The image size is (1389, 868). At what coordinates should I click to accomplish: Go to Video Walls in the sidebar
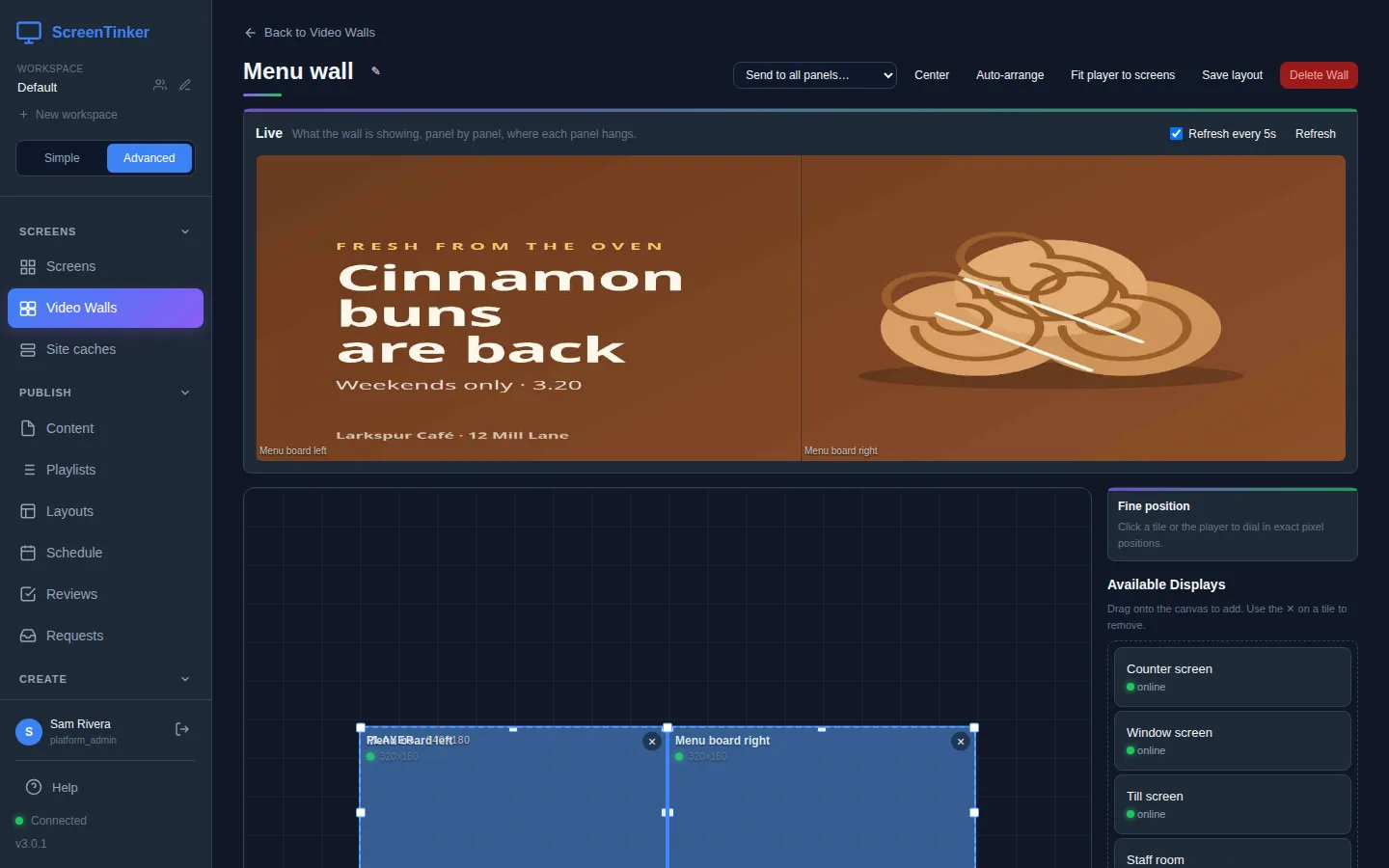tap(106, 309)
